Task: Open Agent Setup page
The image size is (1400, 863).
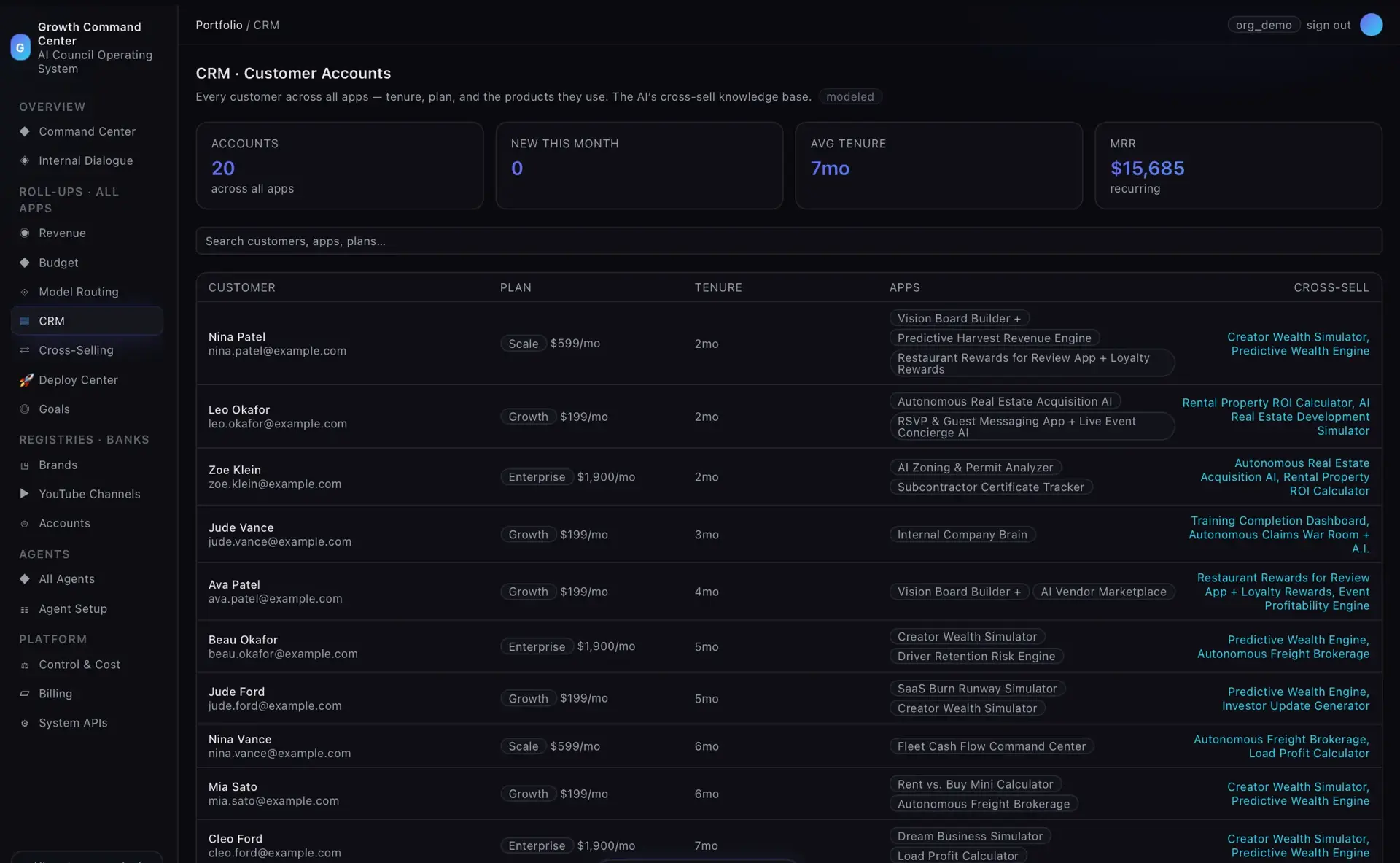Action: coord(87,608)
